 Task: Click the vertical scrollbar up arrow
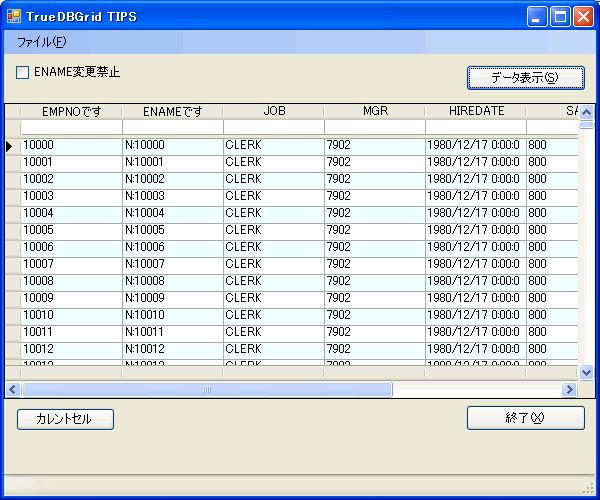[587, 112]
